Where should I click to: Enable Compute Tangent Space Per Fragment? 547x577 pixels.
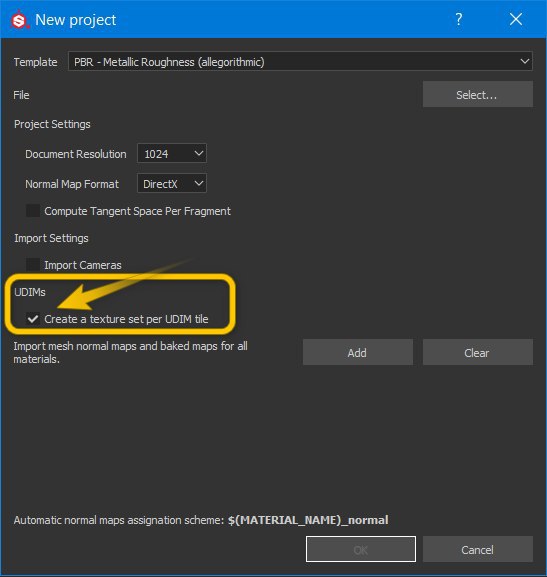[x=33, y=211]
